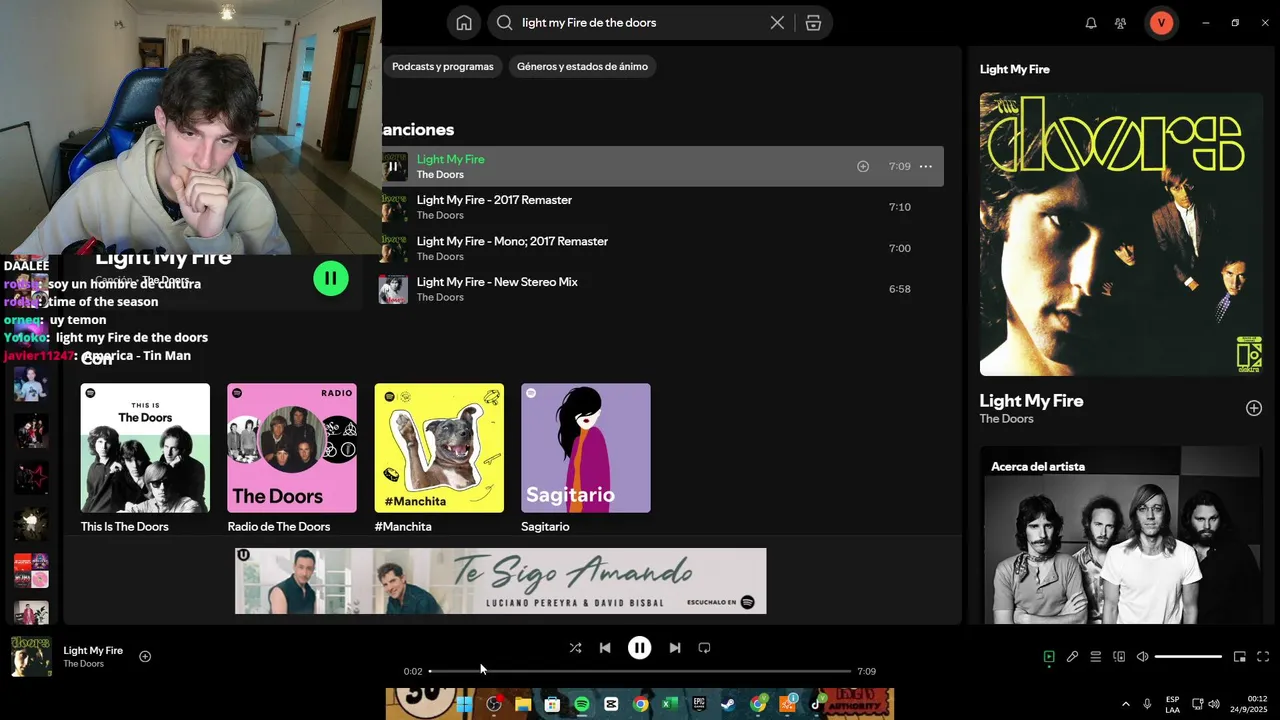Viewport: 1280px width, 720px height.
Task: Add song to library from Now Playing panel
Action: (1254, 408)
